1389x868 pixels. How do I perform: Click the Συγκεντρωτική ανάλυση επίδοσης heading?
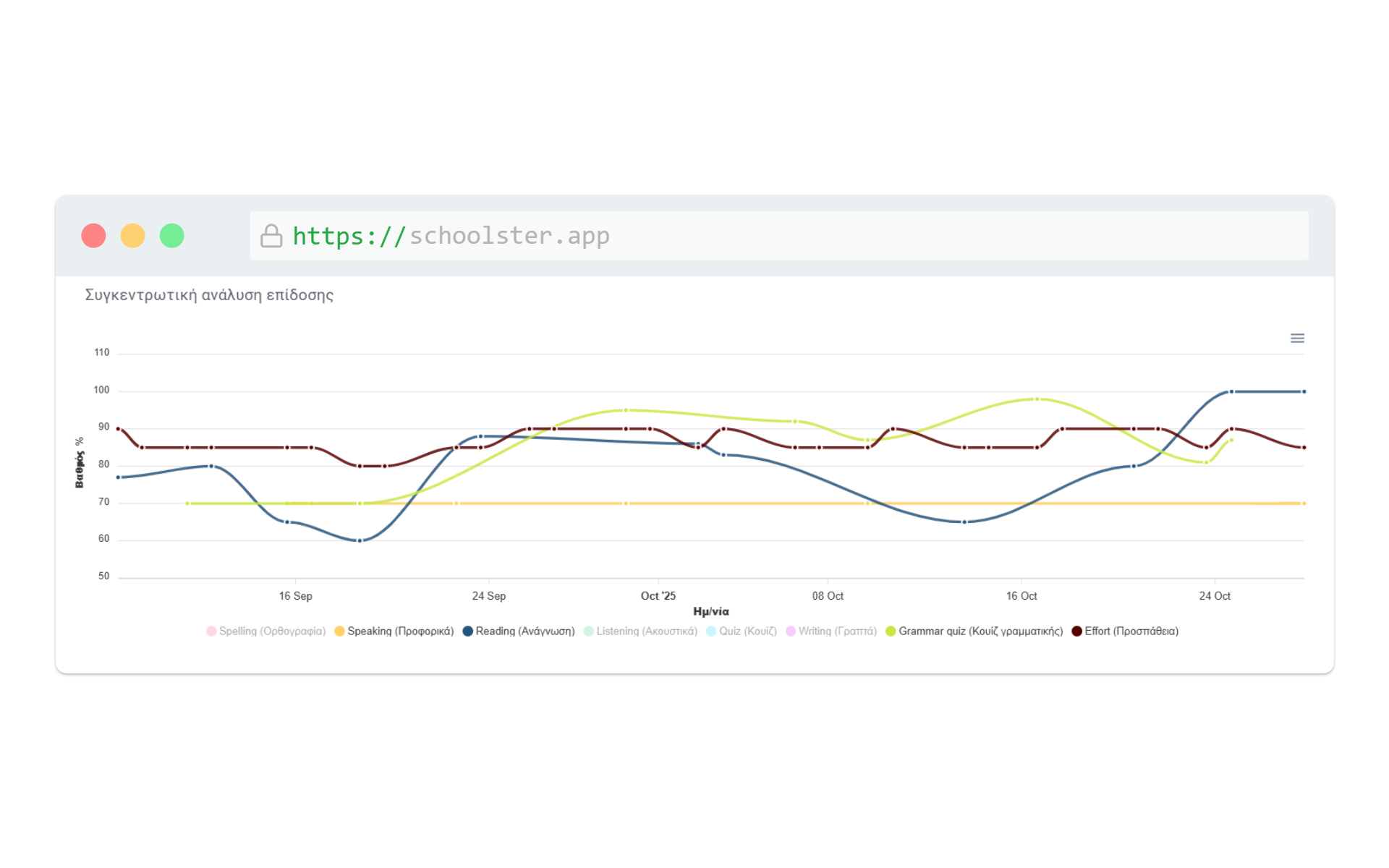tap(209, 295)
